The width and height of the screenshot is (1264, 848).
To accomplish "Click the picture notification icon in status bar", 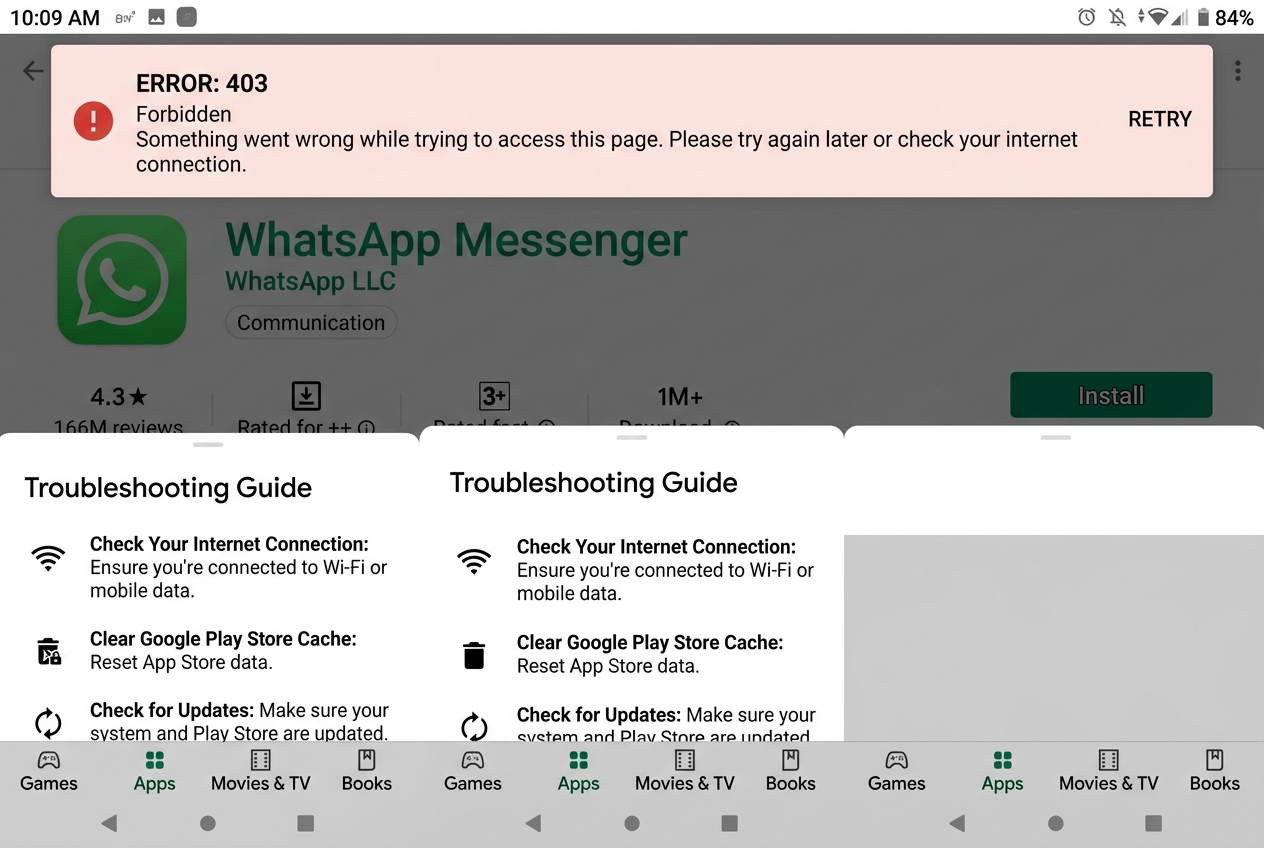I will [x=156, y=17].
